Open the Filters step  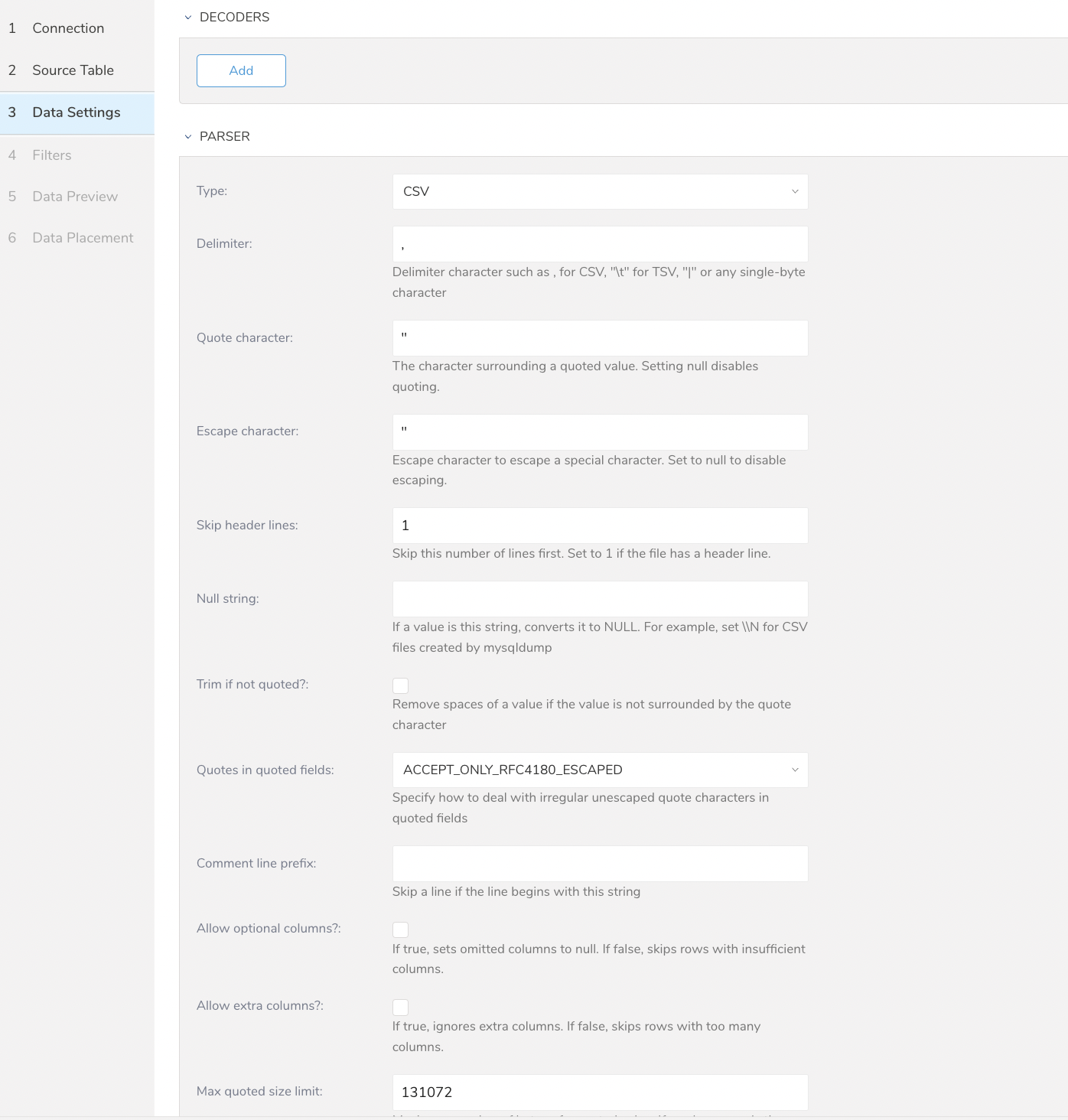click(51, 155)
